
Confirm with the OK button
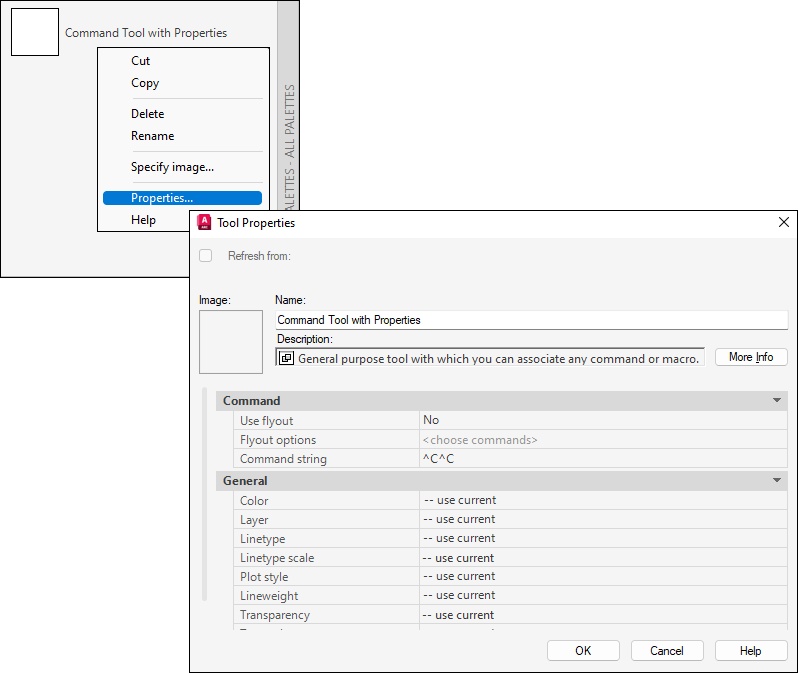[583, 651]
